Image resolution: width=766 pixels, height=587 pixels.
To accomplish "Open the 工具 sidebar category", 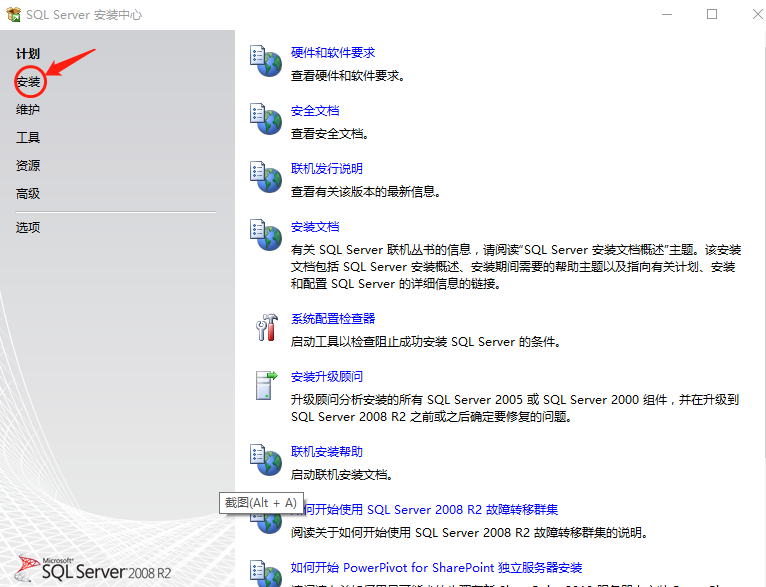I will coord(28,138).
